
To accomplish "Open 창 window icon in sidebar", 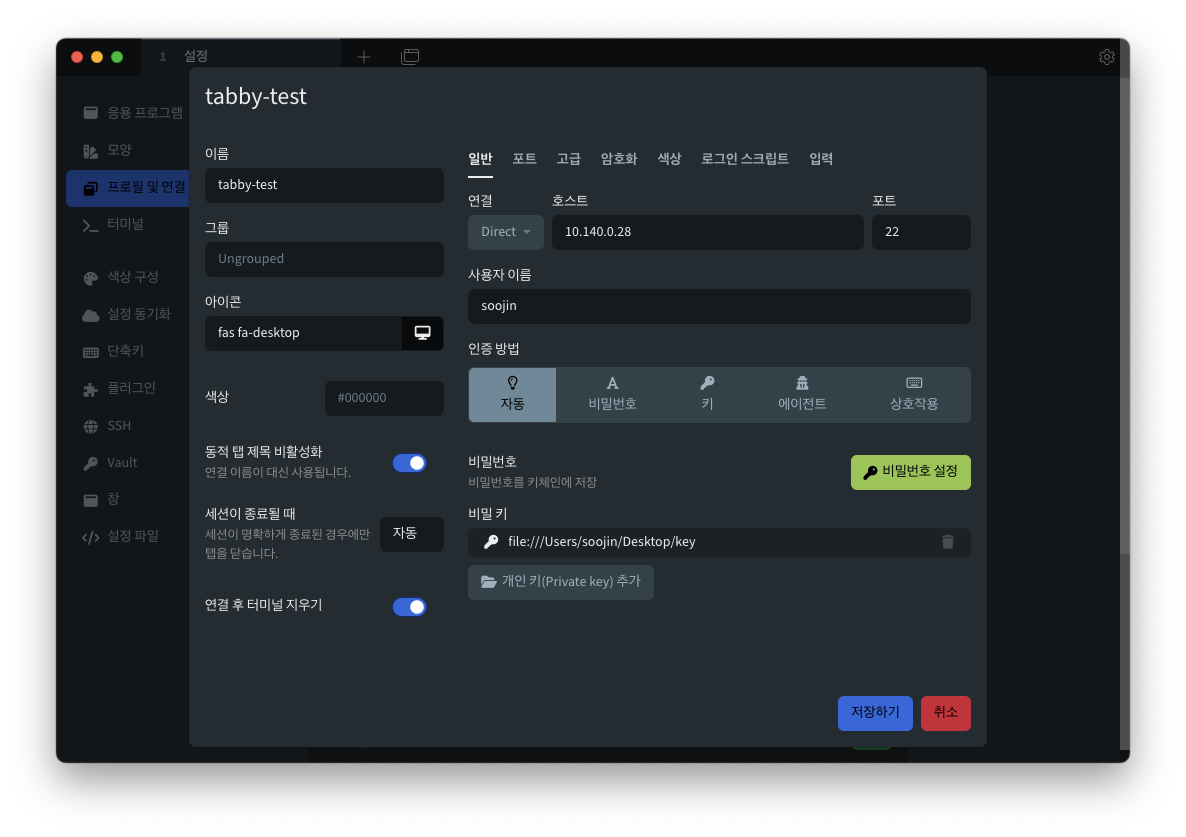I will (91, 500).
